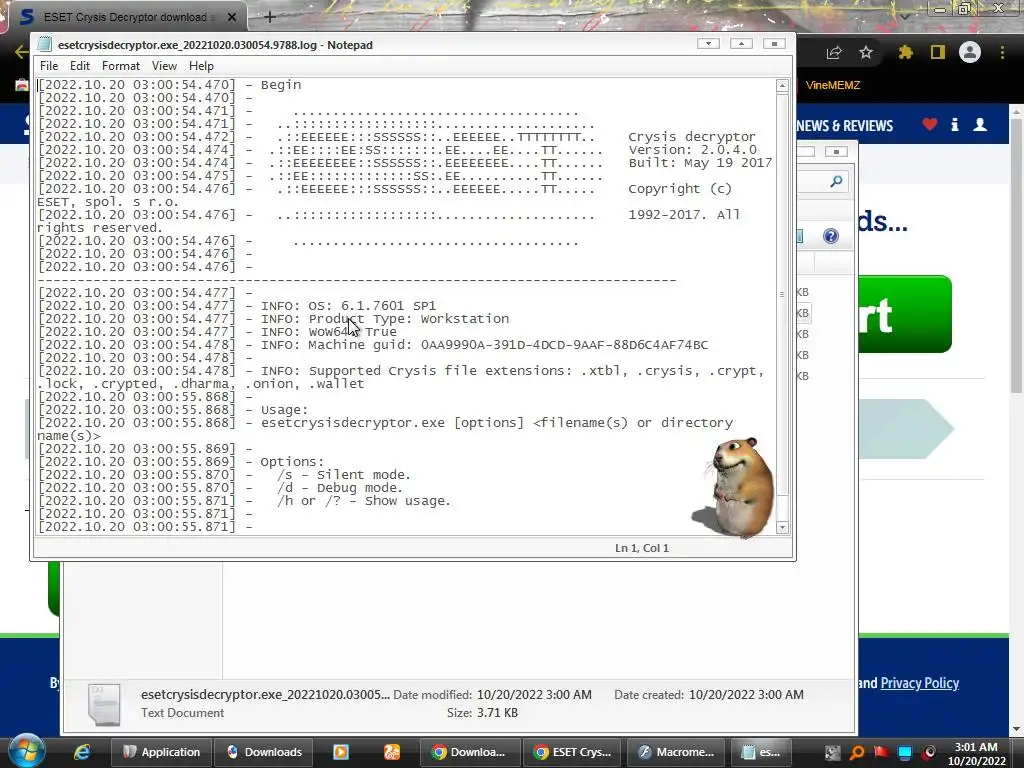Open the File menu in Notepad
The image size is (1024, 768).
(x=49, y=66)
